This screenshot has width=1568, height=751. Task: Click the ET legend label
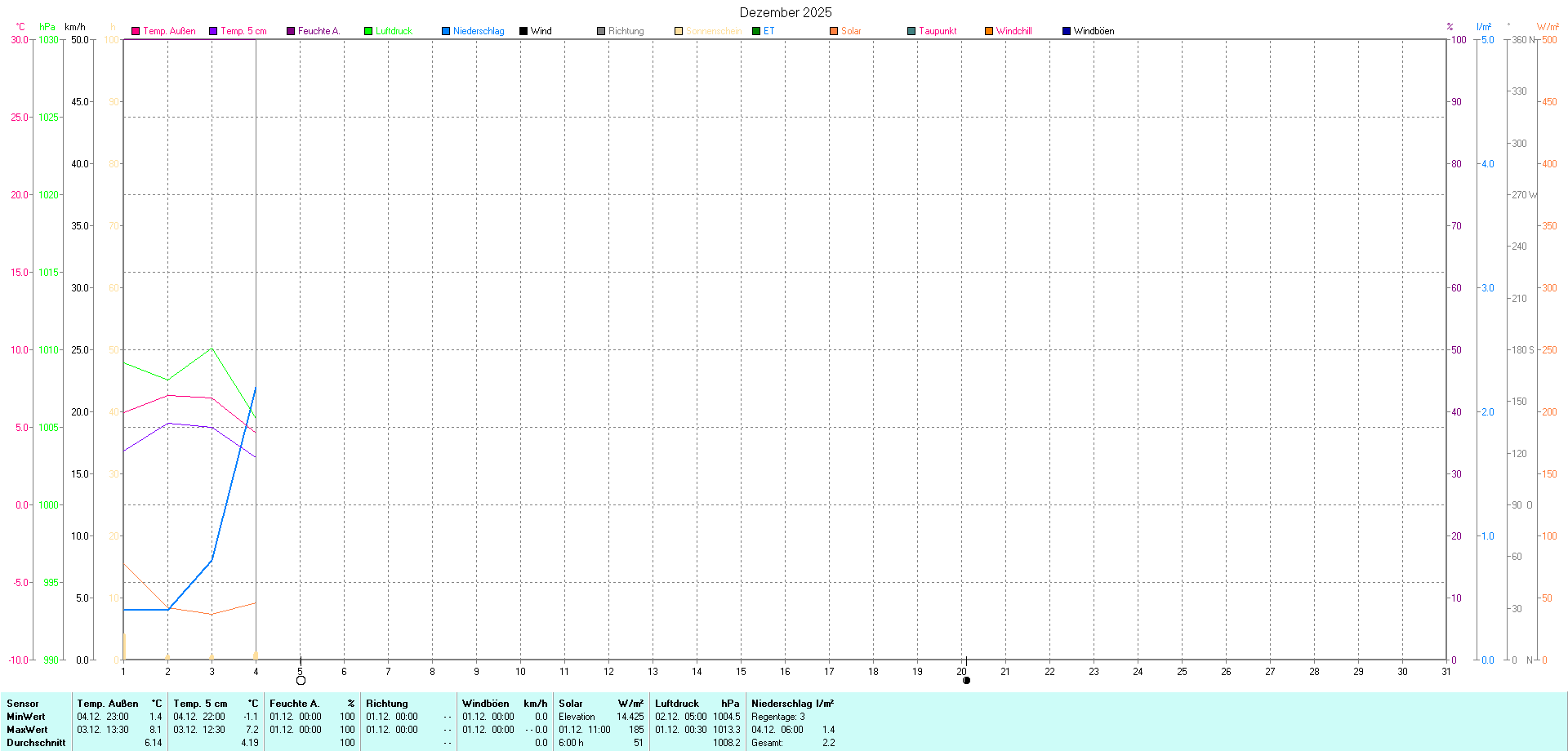coord(768,31)
